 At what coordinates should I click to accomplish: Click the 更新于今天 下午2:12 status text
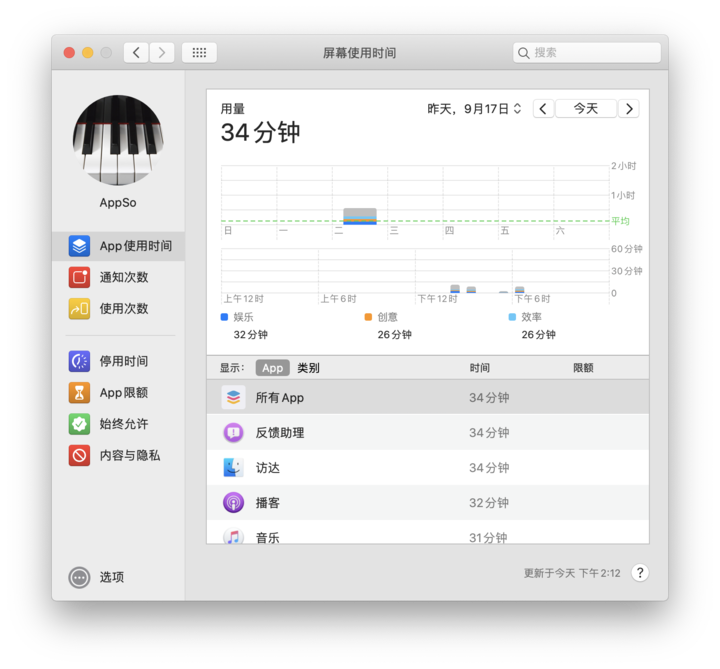572,573
